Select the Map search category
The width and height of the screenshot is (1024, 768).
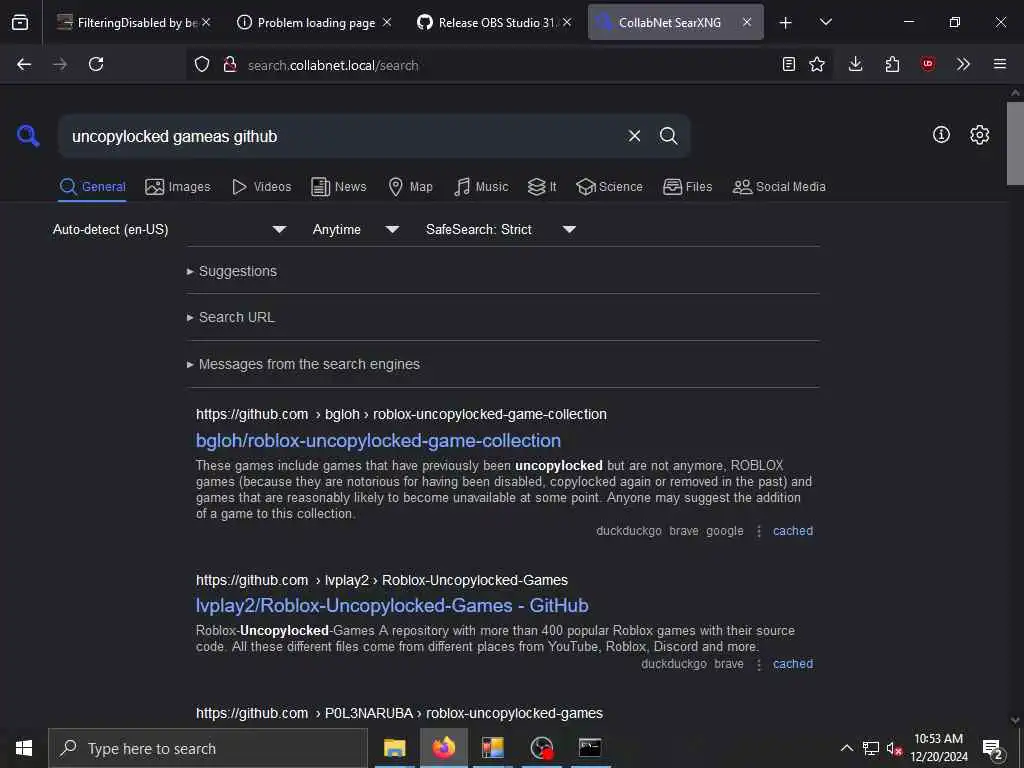(411, 187)
